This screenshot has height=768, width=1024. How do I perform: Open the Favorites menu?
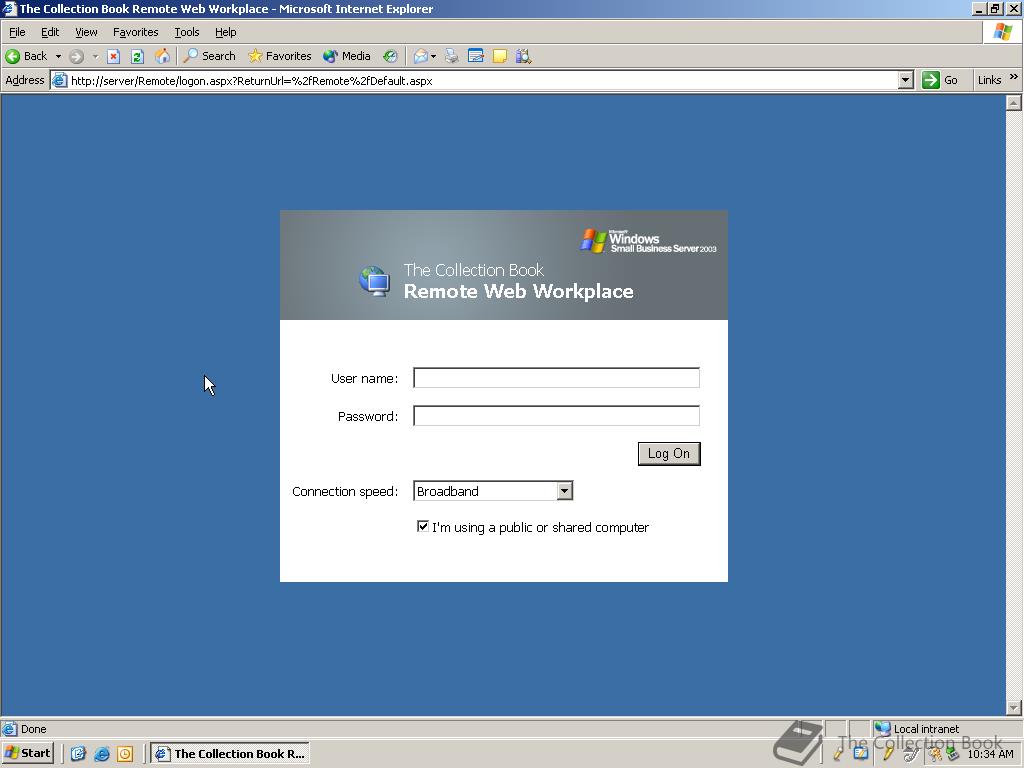click(135, 32)
